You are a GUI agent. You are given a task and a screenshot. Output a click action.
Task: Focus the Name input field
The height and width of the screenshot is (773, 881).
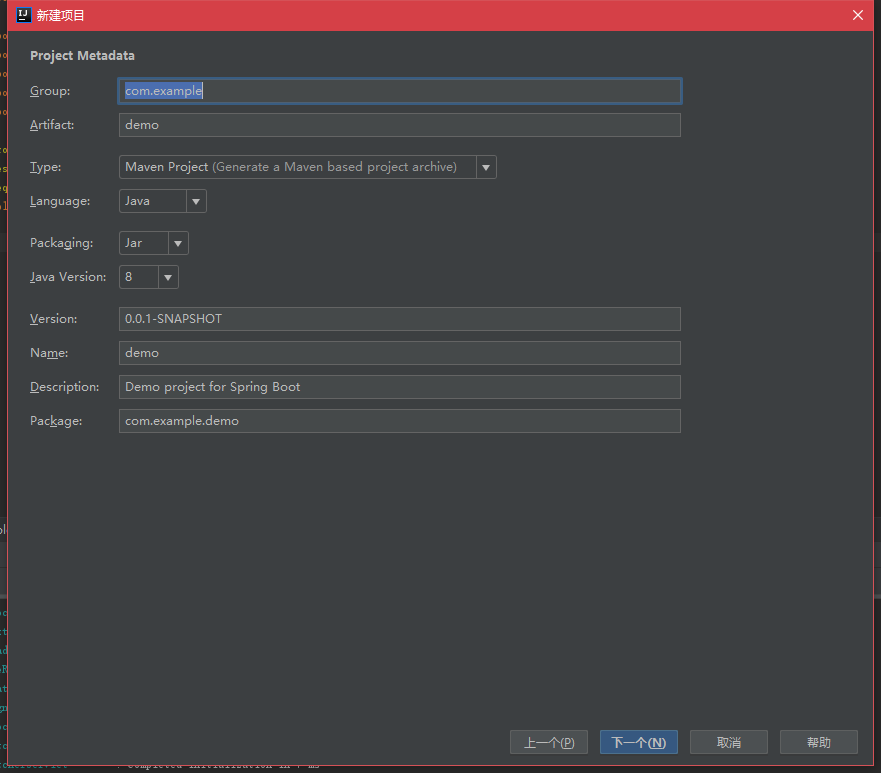399,353
